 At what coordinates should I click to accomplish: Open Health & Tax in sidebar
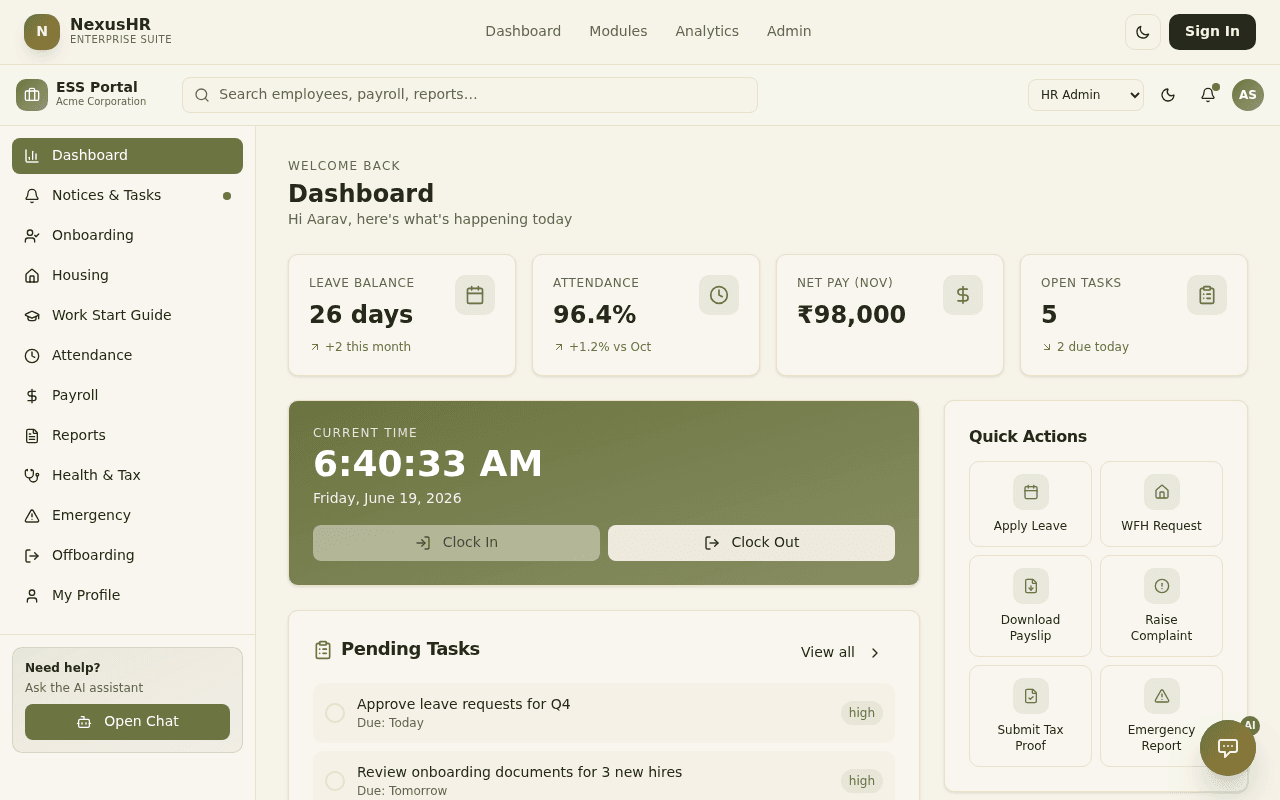click(127, 476)
